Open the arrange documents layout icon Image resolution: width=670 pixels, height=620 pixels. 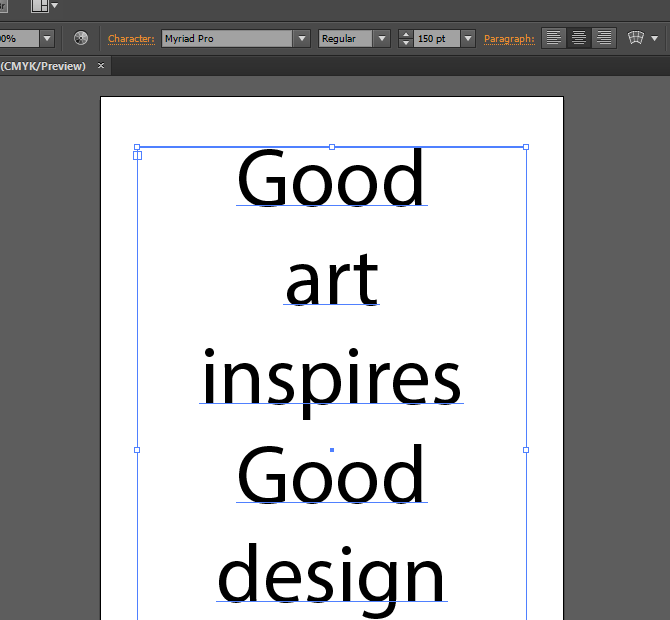coord(40,6)
